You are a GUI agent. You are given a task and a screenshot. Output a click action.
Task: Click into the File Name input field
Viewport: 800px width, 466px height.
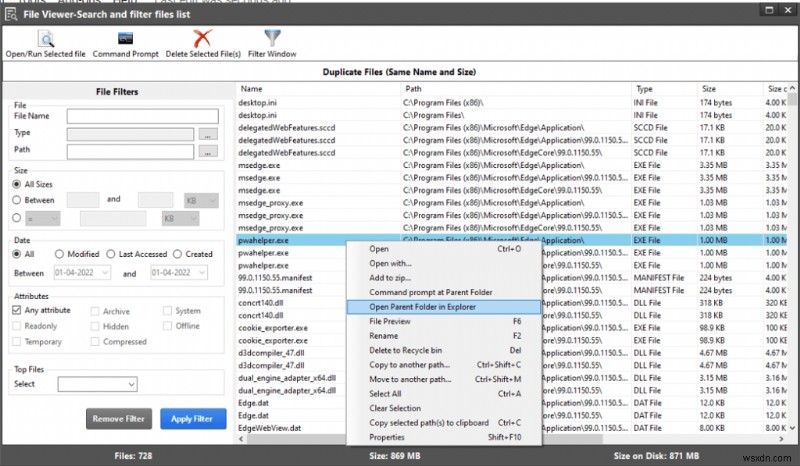pos(142,116)
